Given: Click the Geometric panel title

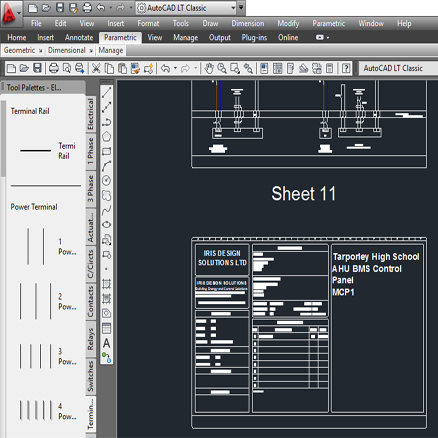Looking at the screenshot, I should click(19, 50).
